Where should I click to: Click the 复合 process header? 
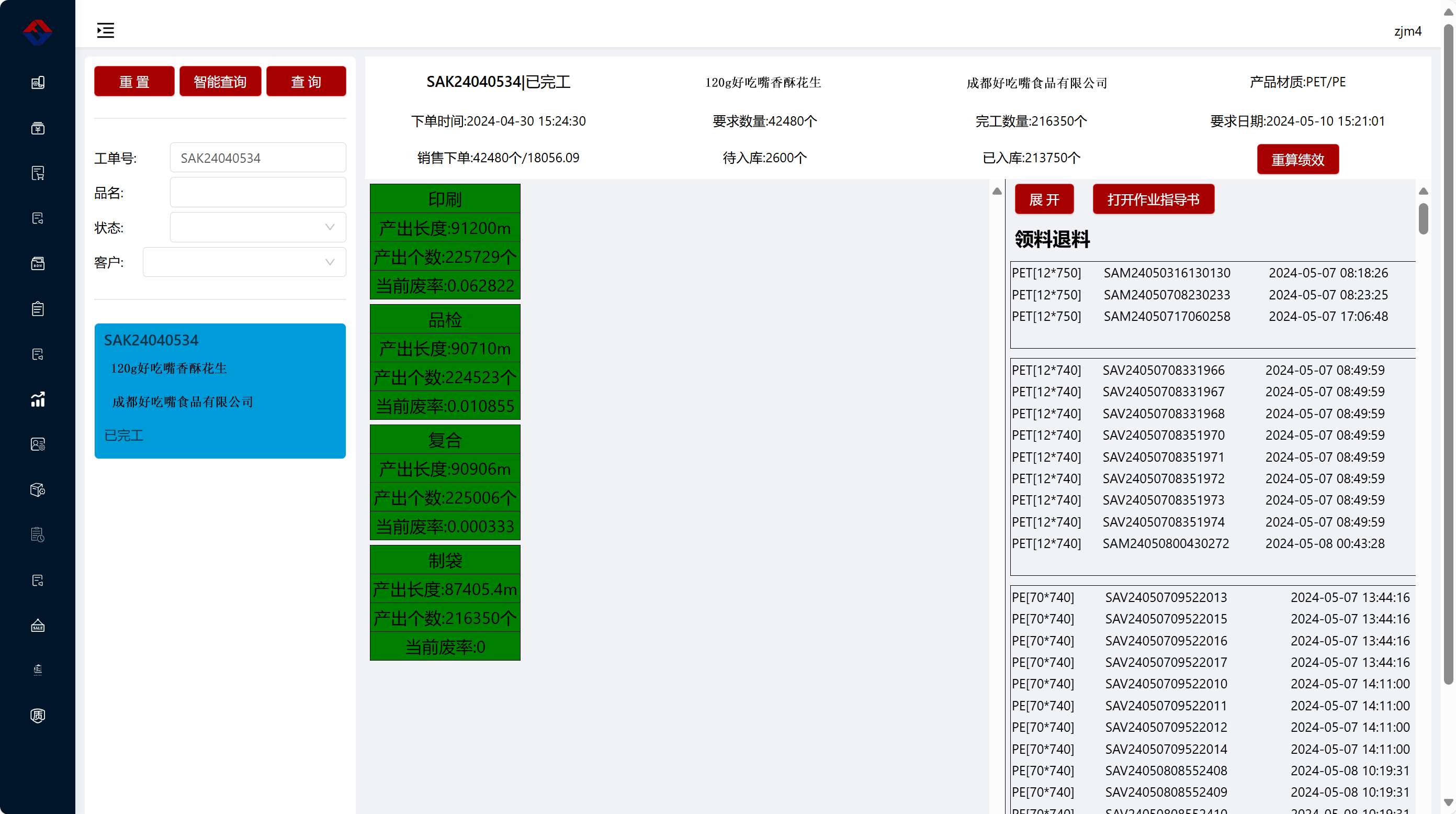[445, 440]
